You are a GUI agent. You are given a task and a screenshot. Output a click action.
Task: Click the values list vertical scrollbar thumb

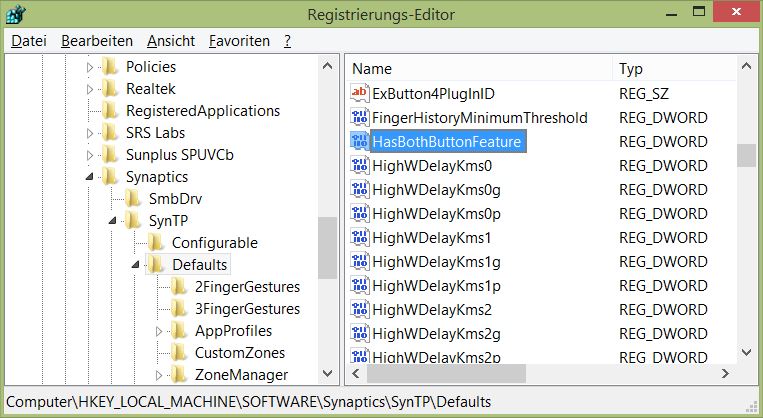coord(745,156)
